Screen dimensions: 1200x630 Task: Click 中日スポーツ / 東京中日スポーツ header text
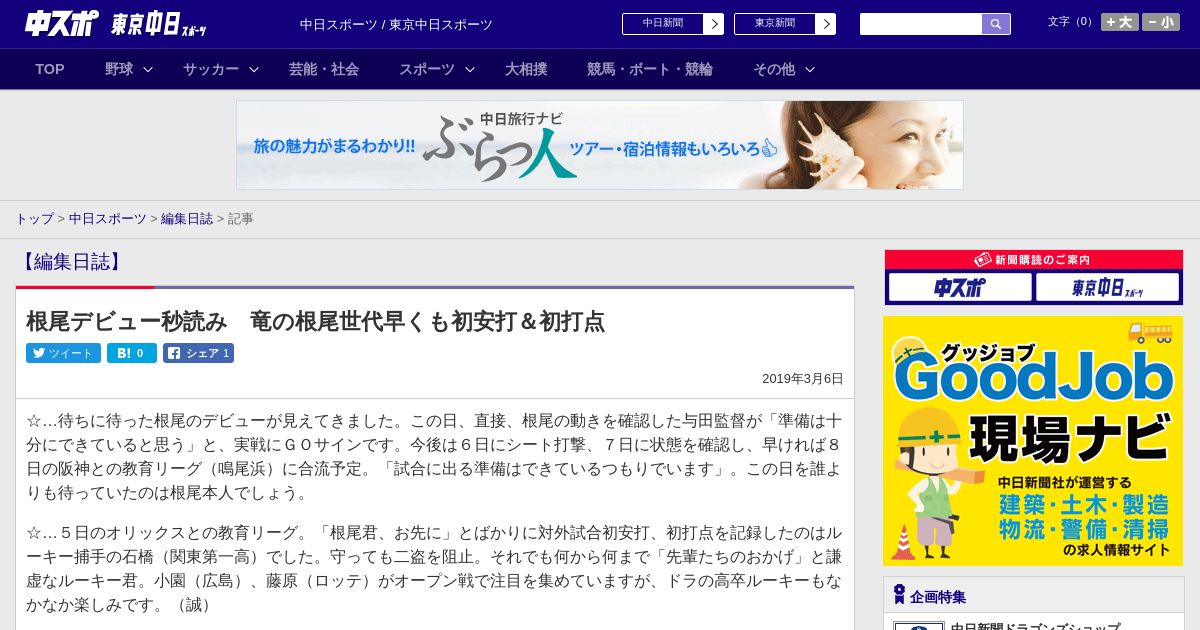pyautogui.click(x=396, y=24)
